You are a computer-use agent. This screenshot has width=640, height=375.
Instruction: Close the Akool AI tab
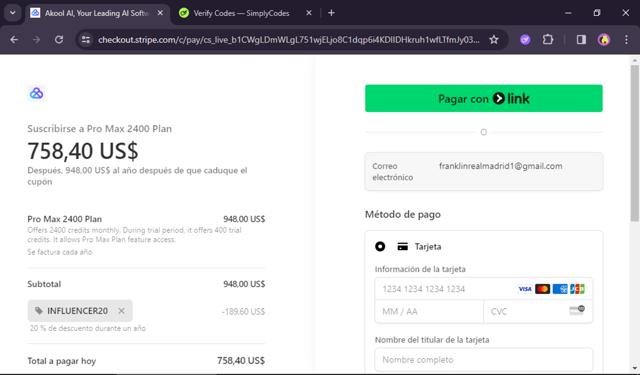coord(160,13)
